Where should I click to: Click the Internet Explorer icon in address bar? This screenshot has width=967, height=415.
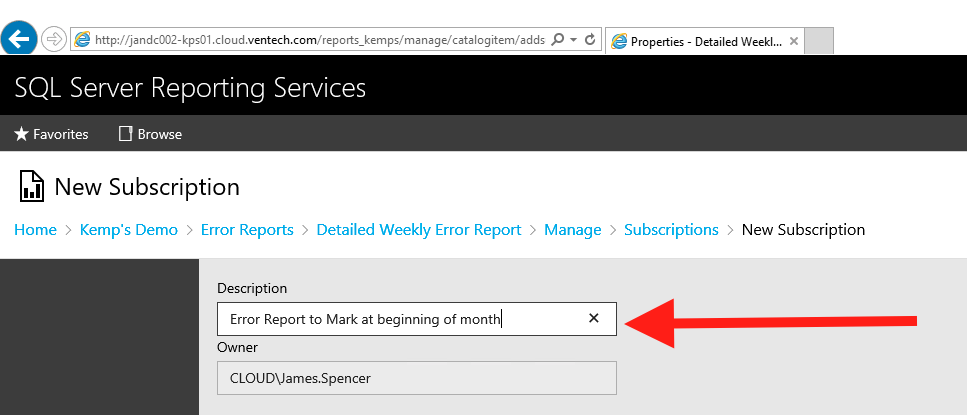coord(83,40)
